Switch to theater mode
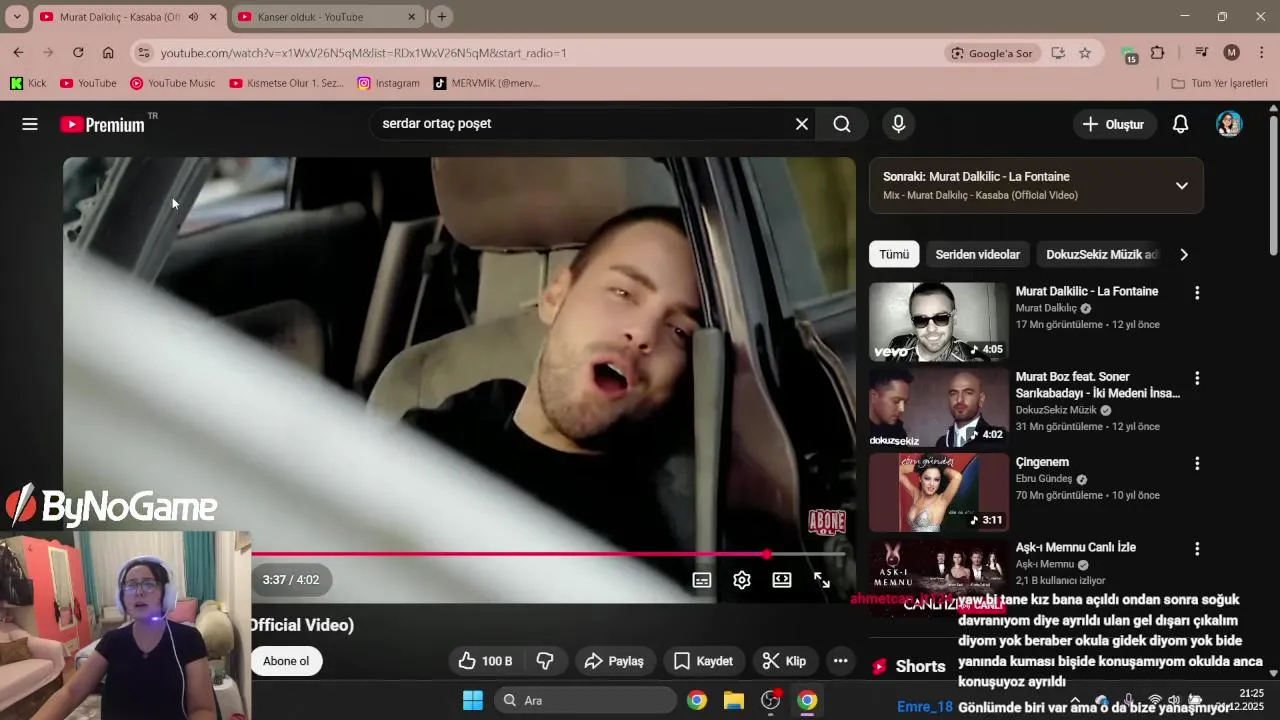Viewport: 1280px width, 720px height. point(782,580)
